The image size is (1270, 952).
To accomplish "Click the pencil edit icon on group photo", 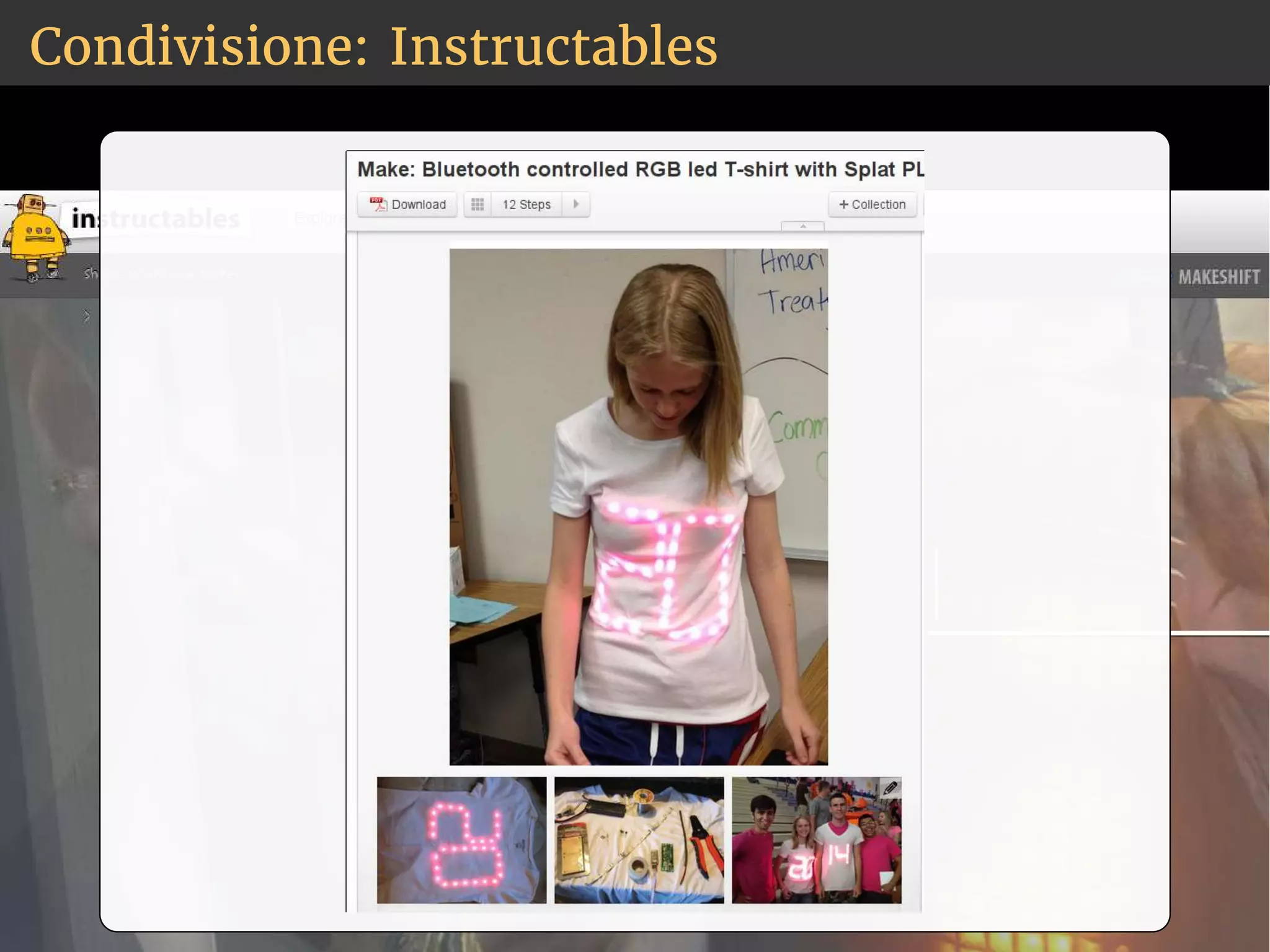I will click(890, 788).
